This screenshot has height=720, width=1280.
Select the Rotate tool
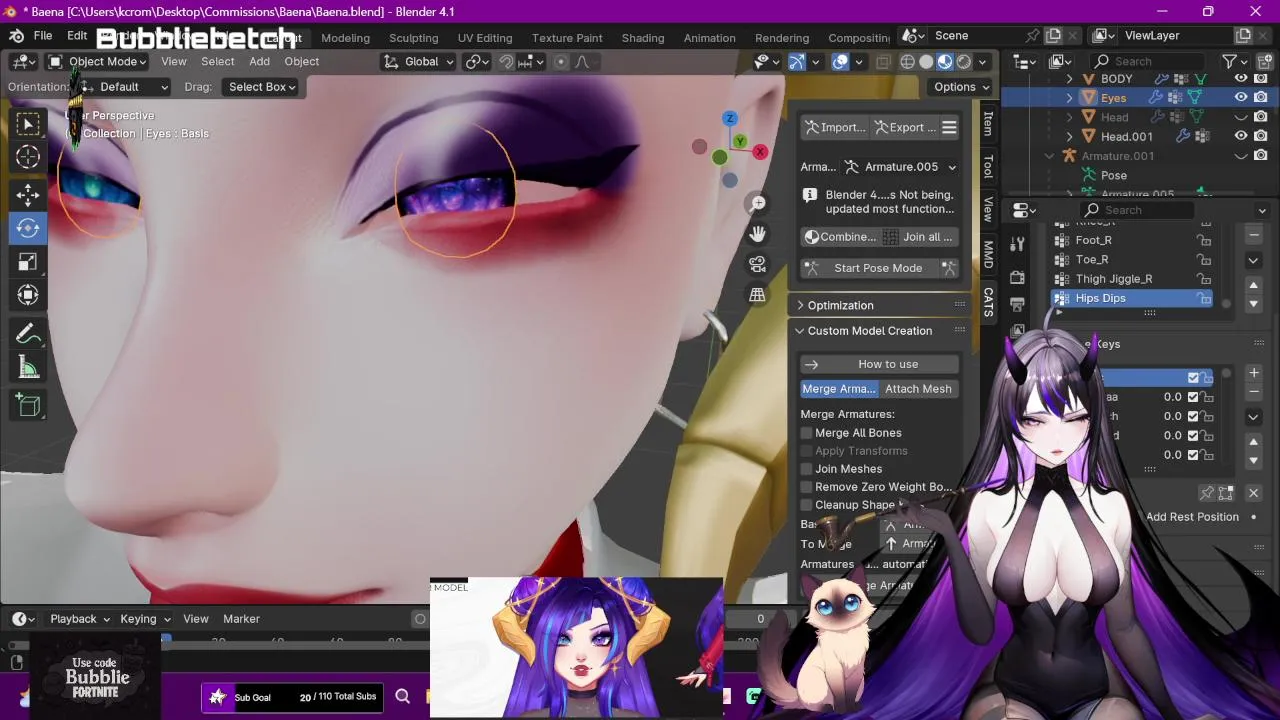click(28, 228)
